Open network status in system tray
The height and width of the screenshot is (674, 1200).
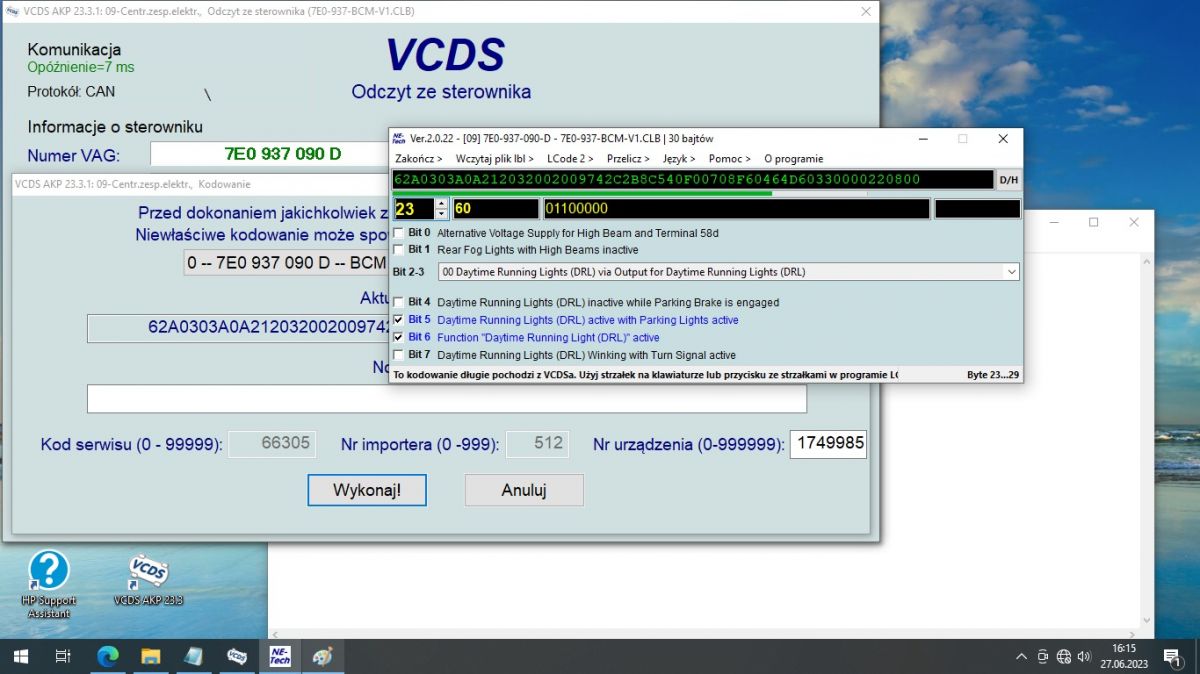pyautogui.click(x=1064, y=657)
